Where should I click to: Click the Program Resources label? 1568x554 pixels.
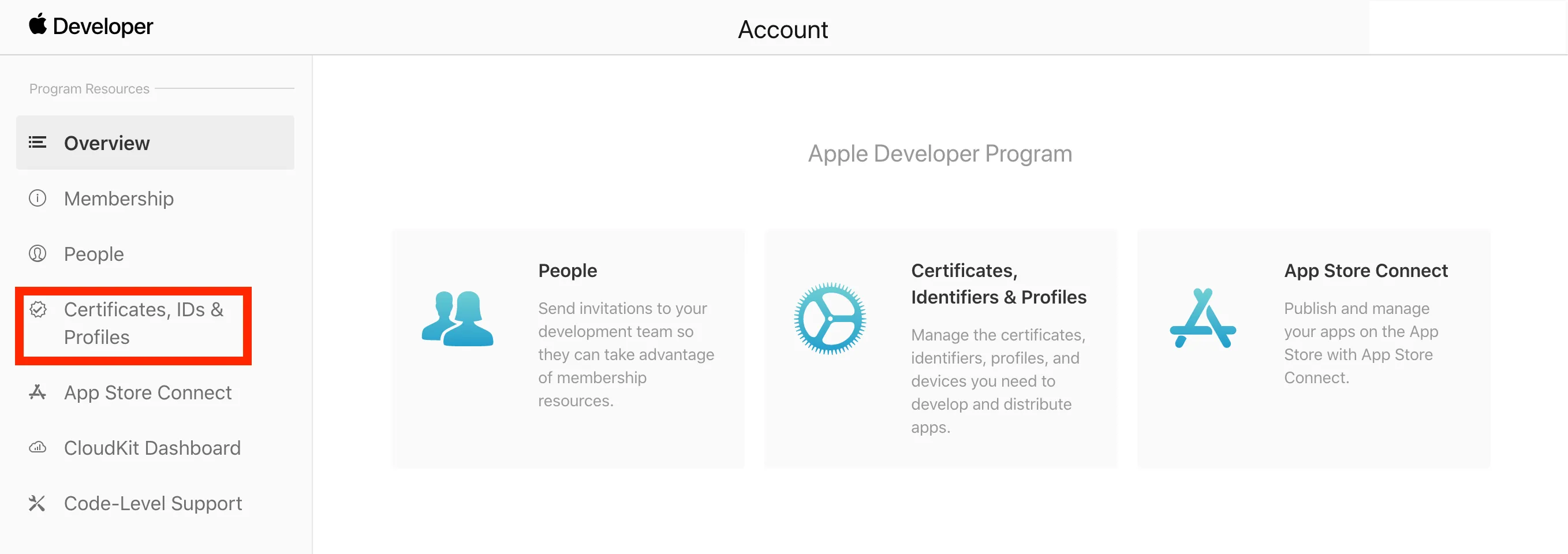pos(89,89)
